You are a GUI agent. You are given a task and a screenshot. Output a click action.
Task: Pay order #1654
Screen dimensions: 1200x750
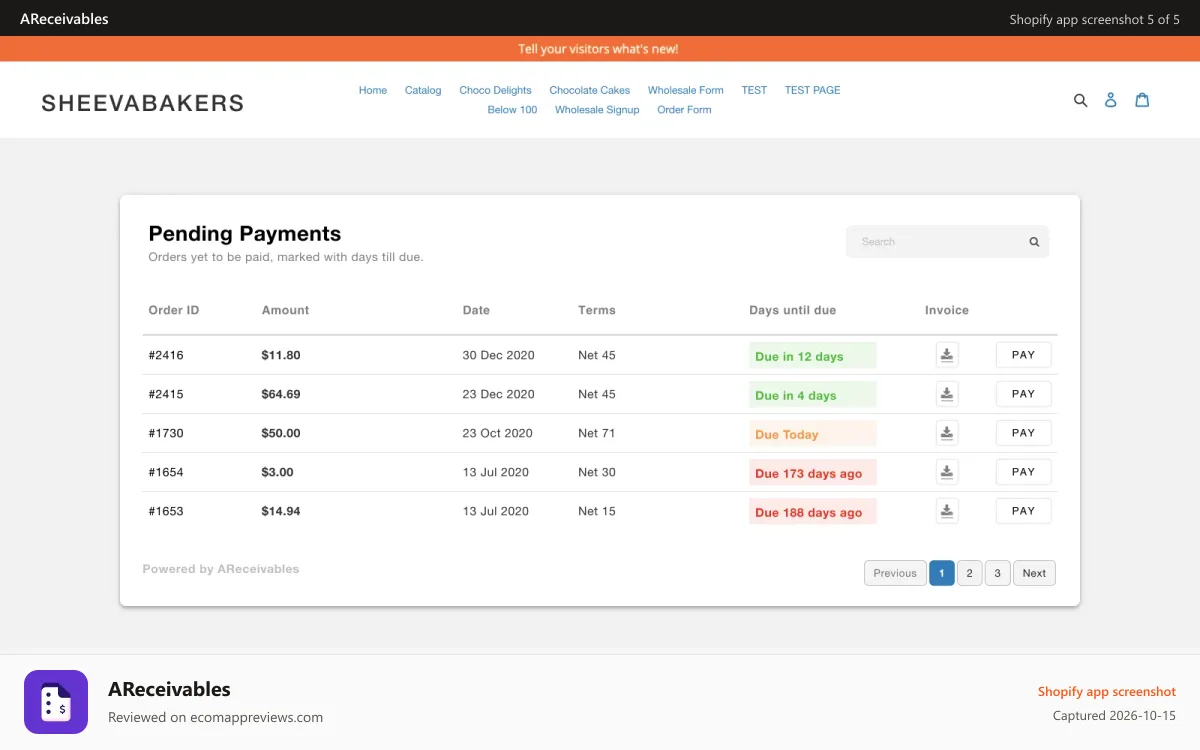(1023, 472)
